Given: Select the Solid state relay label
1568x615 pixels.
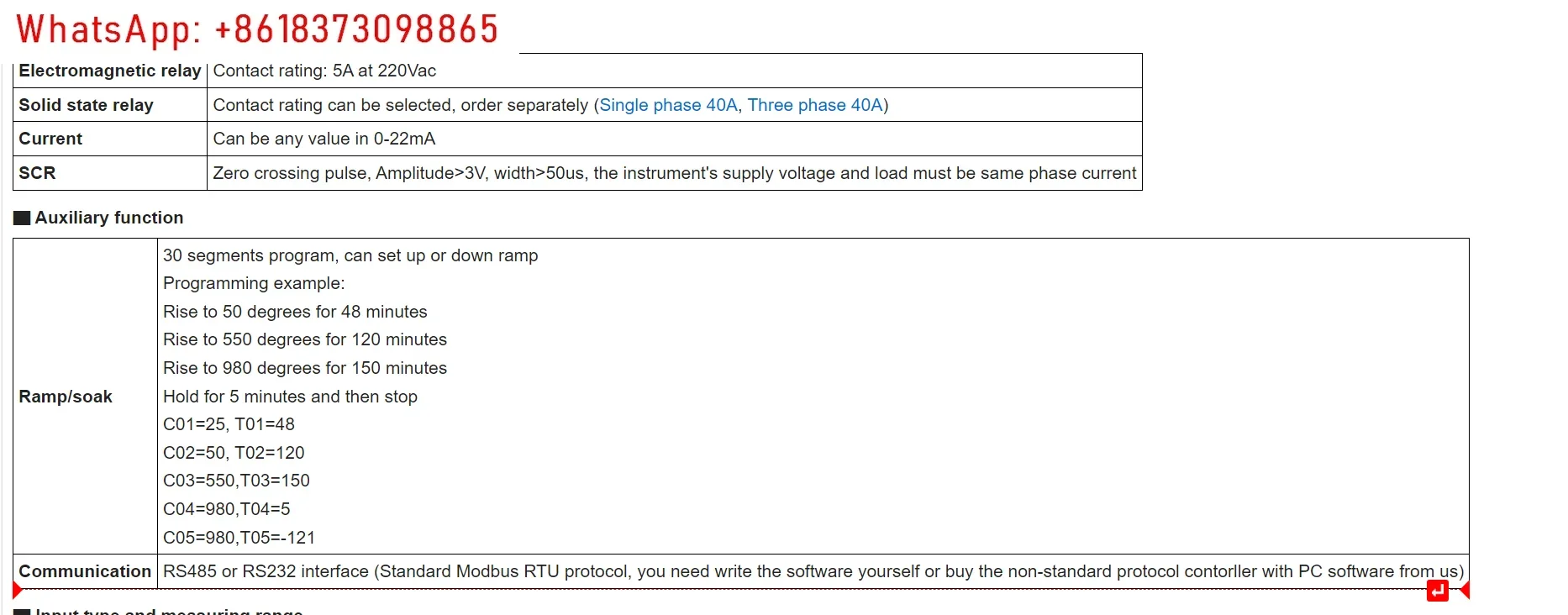Looking at the screenshot, I should point(87,105).
